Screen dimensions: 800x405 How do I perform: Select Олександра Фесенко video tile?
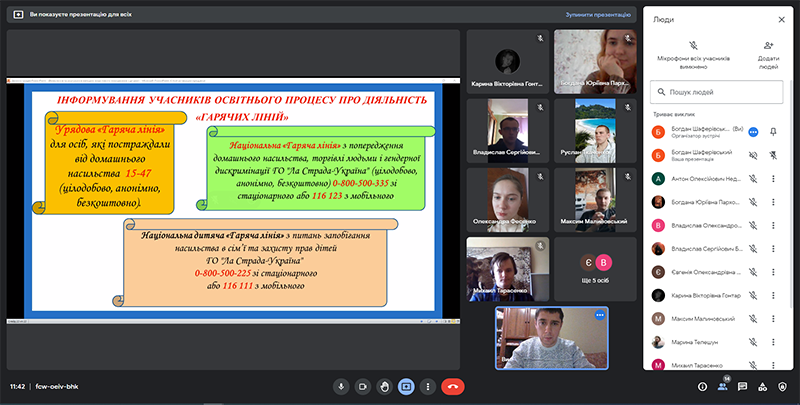pos(508,200)
